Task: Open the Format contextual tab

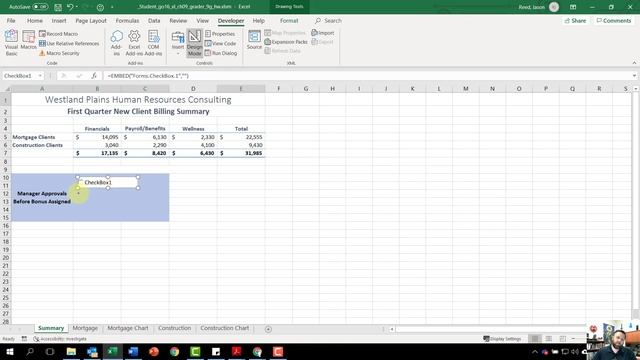Action: 289,20
